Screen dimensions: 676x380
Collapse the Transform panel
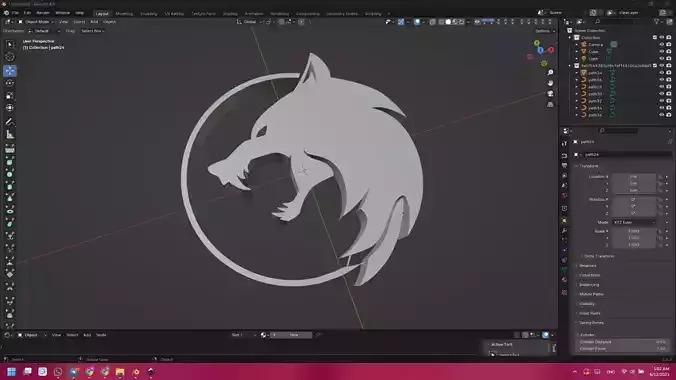coord(589,166)
